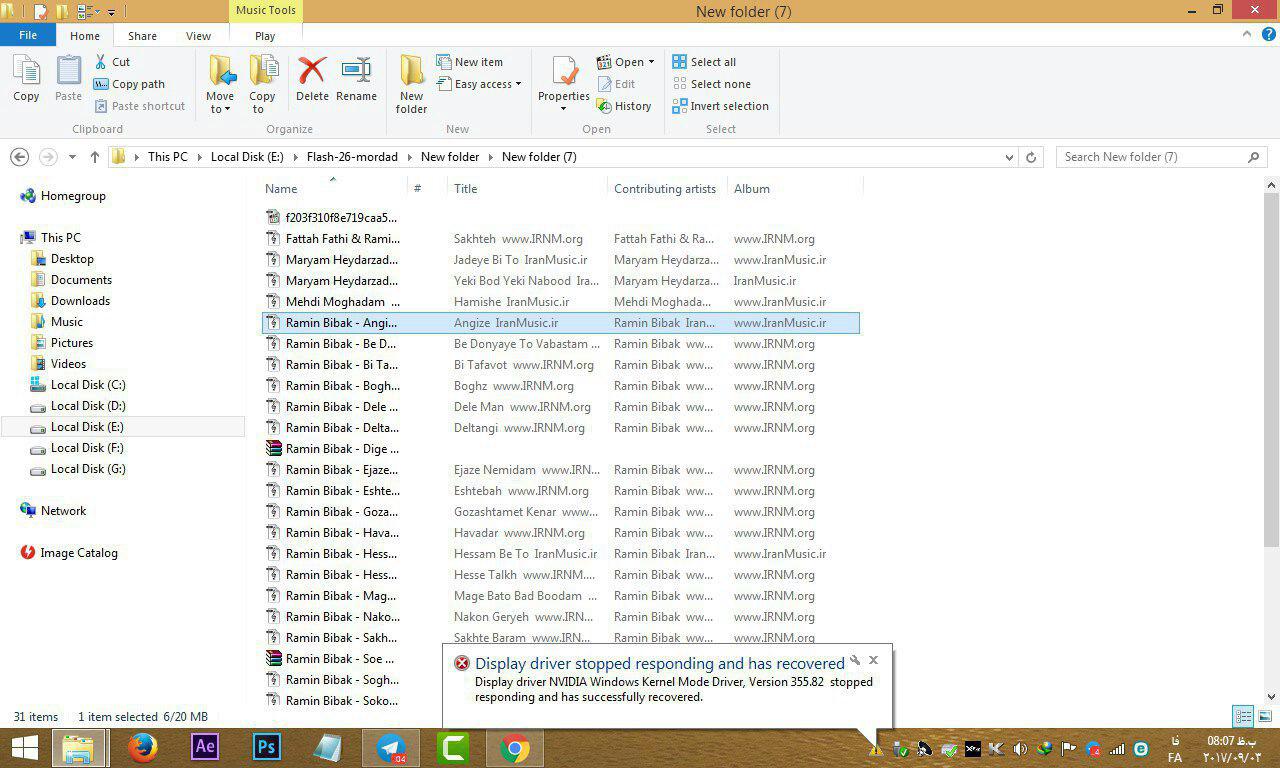This screenshot has height=768, width=1280.
Task: Click Local Disk (E:) in the address path
Action: click(247, 157)
